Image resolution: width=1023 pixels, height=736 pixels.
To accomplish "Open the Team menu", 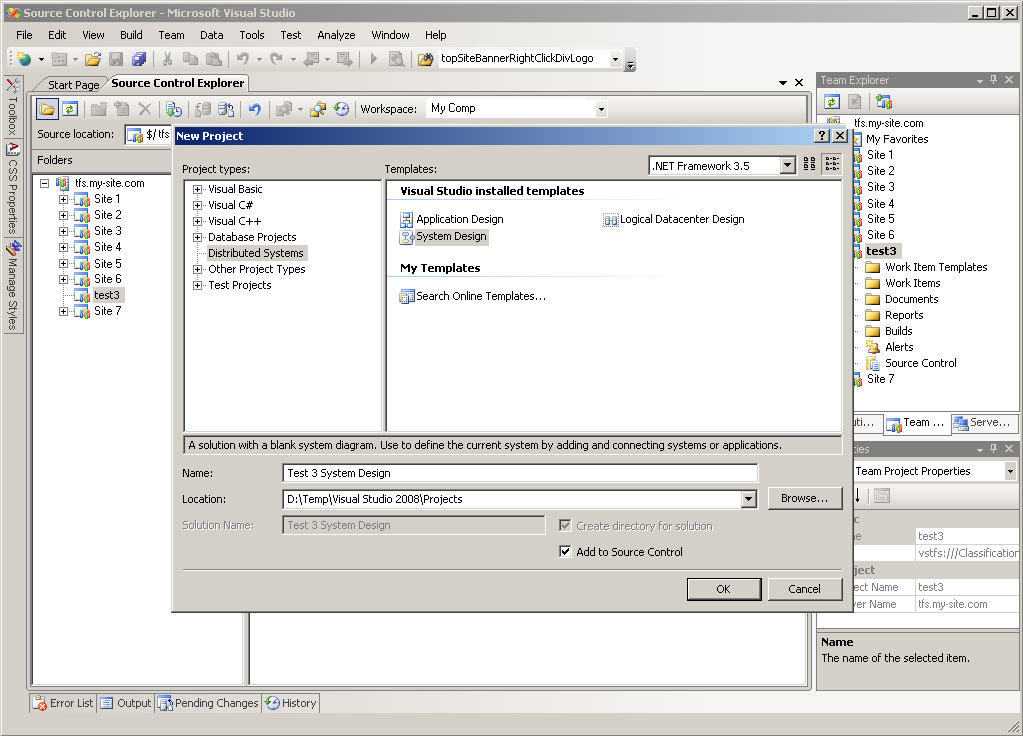I will pyautogui.click(x=171, y=35).
